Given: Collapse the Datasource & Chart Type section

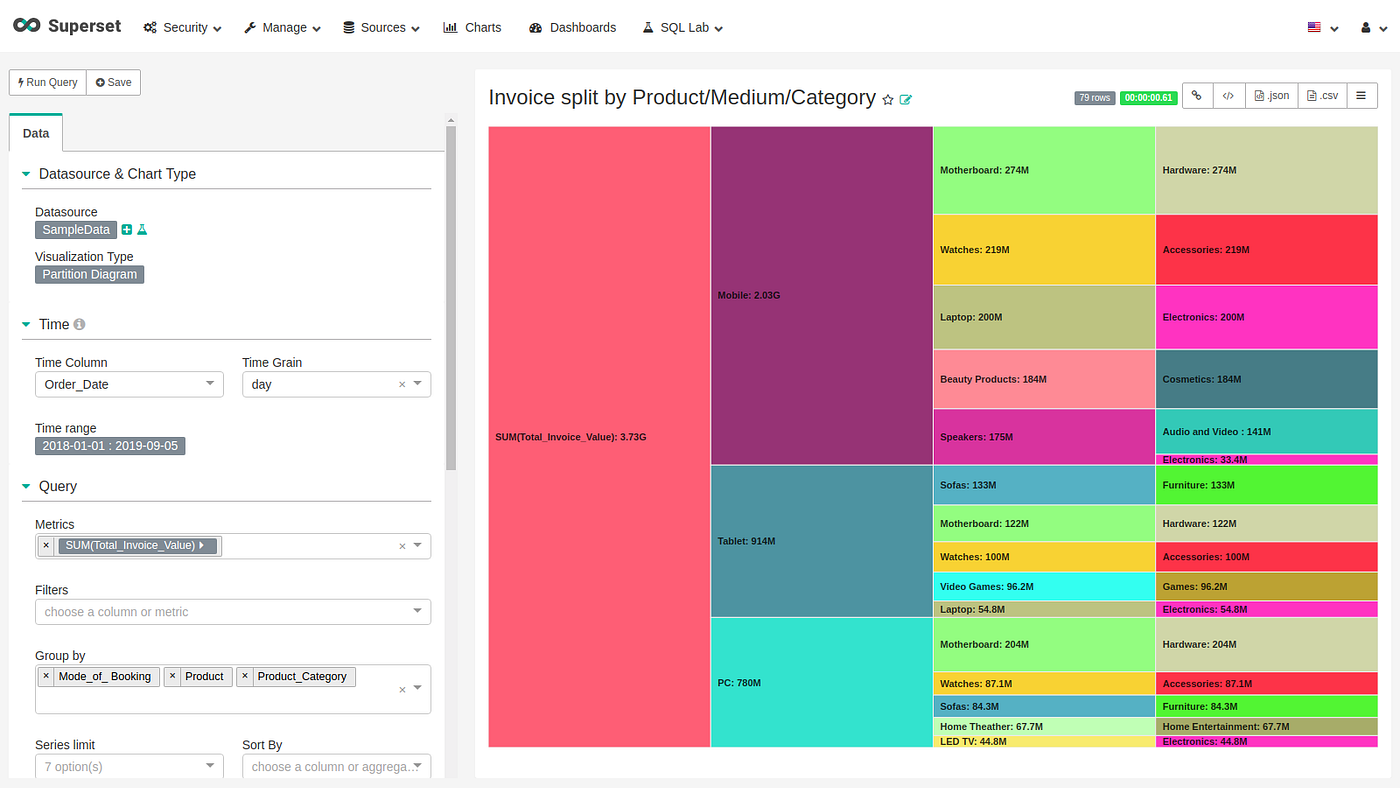Looking at the screenshot, I should pos(26,174).
